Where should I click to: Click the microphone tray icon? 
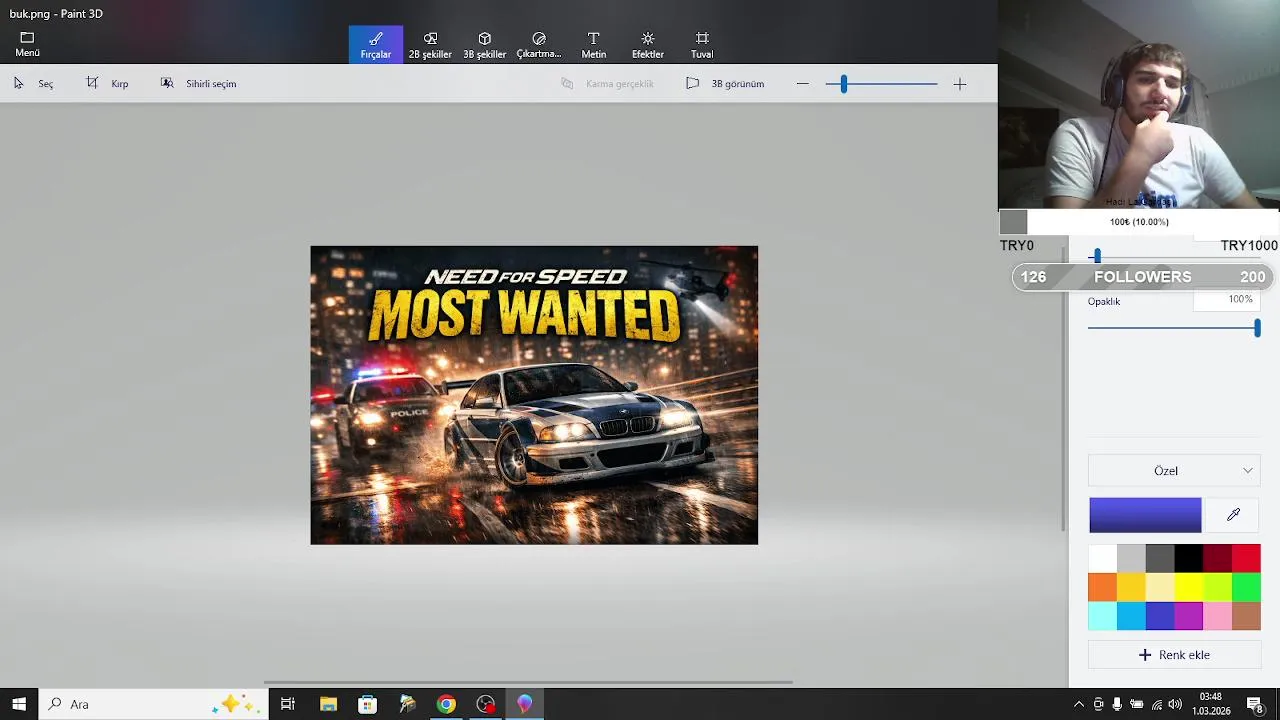pyautogui.click(x=1117, y=704)
